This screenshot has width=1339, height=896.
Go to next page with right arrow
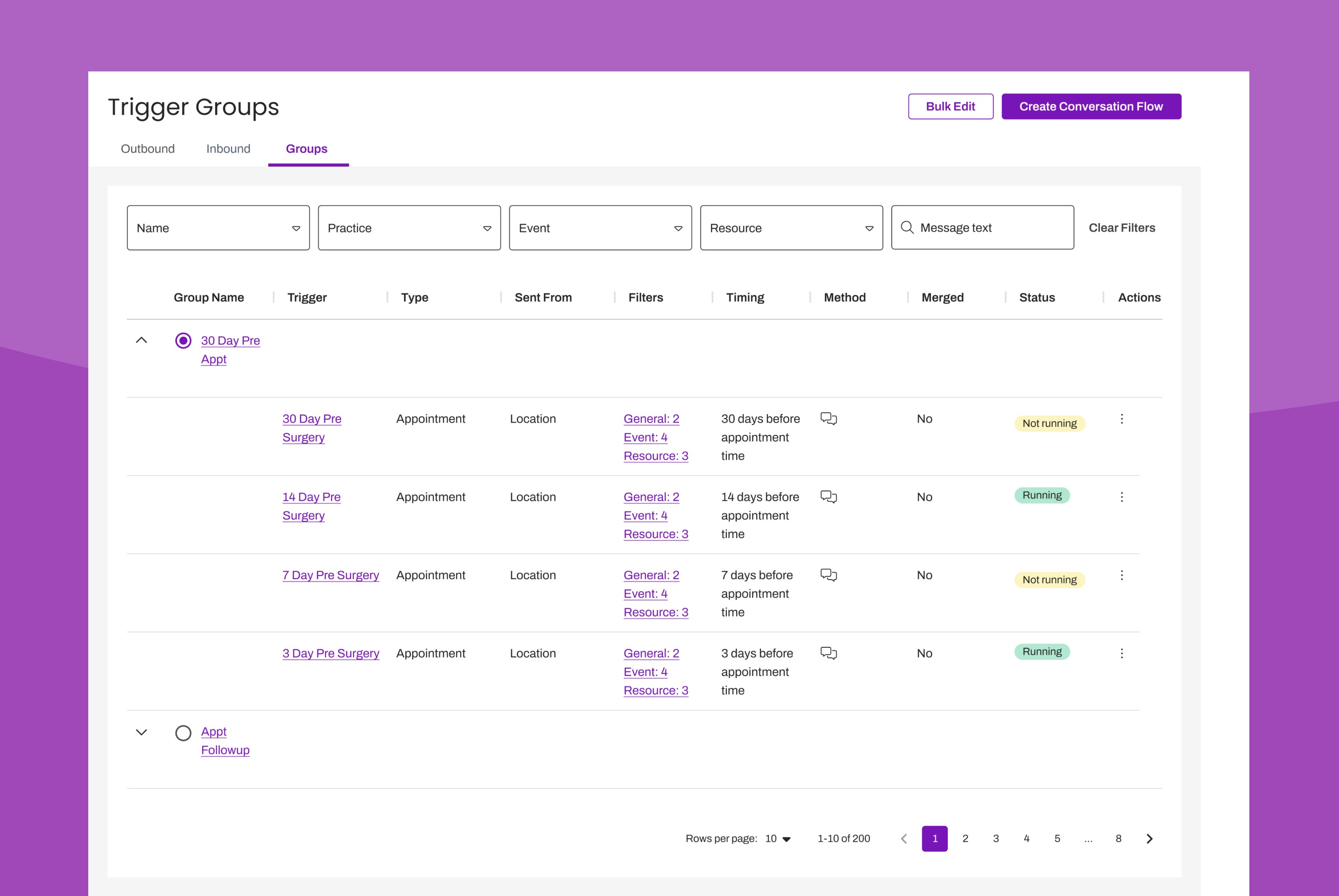pyautogui.click(x=1149, y=838)
